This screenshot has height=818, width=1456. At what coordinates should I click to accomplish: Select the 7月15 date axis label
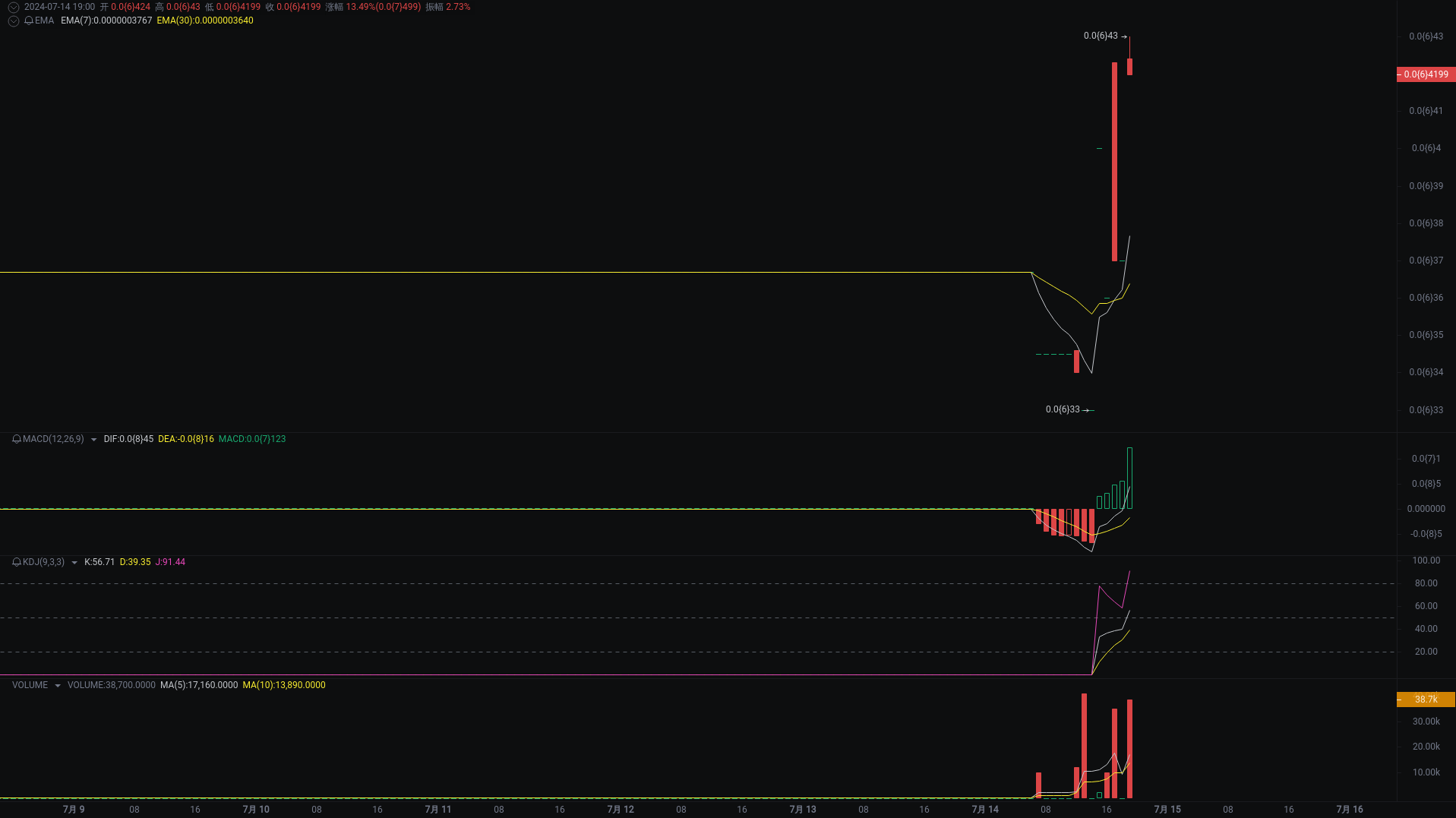tap(1167, 809)
